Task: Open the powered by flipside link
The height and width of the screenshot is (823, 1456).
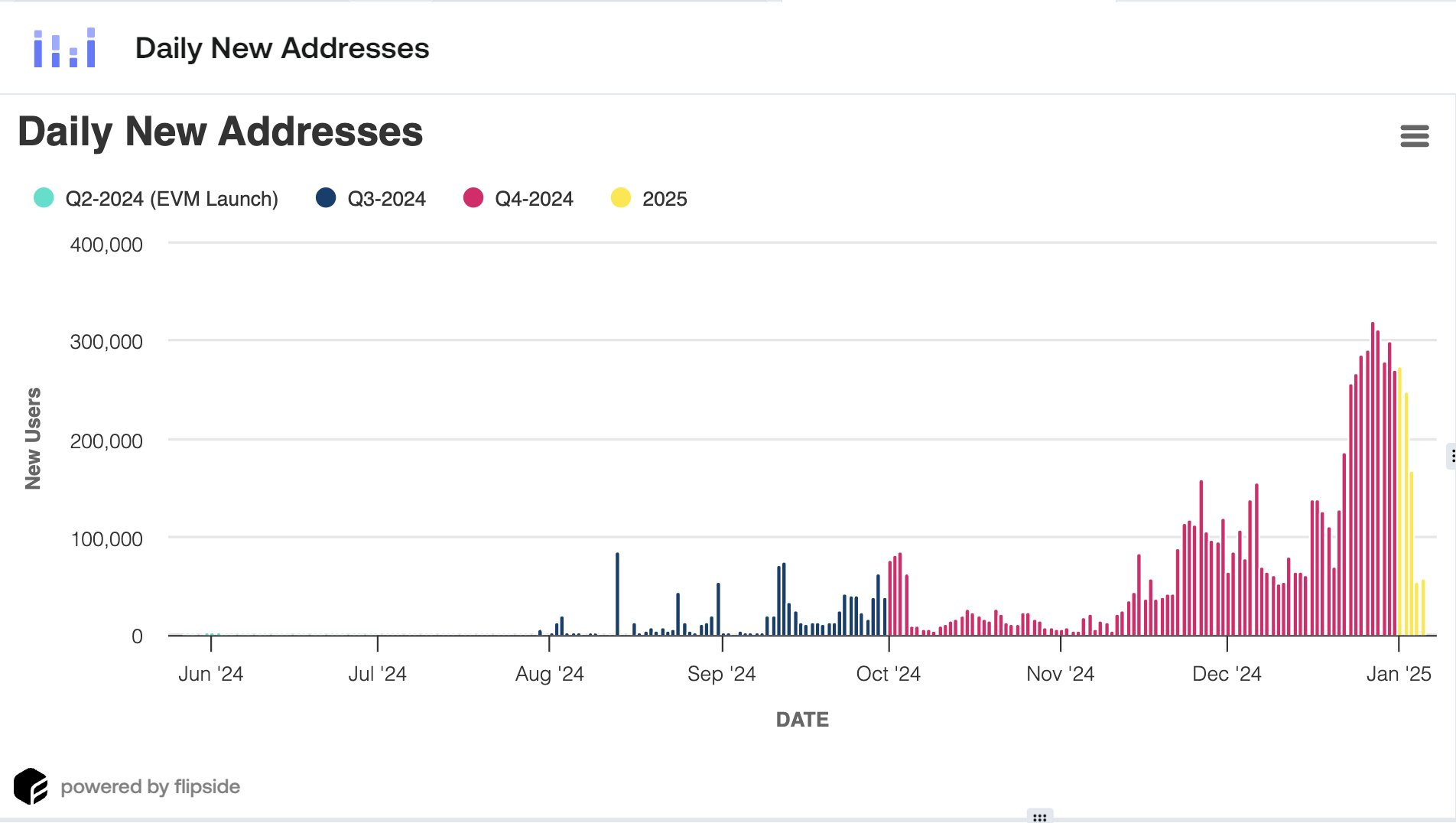Action: click(150, 786)
